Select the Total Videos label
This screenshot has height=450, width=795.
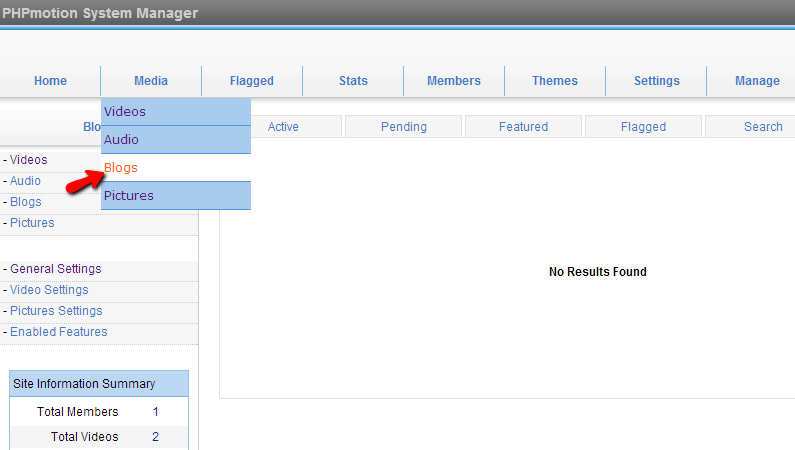coord(85,436)
